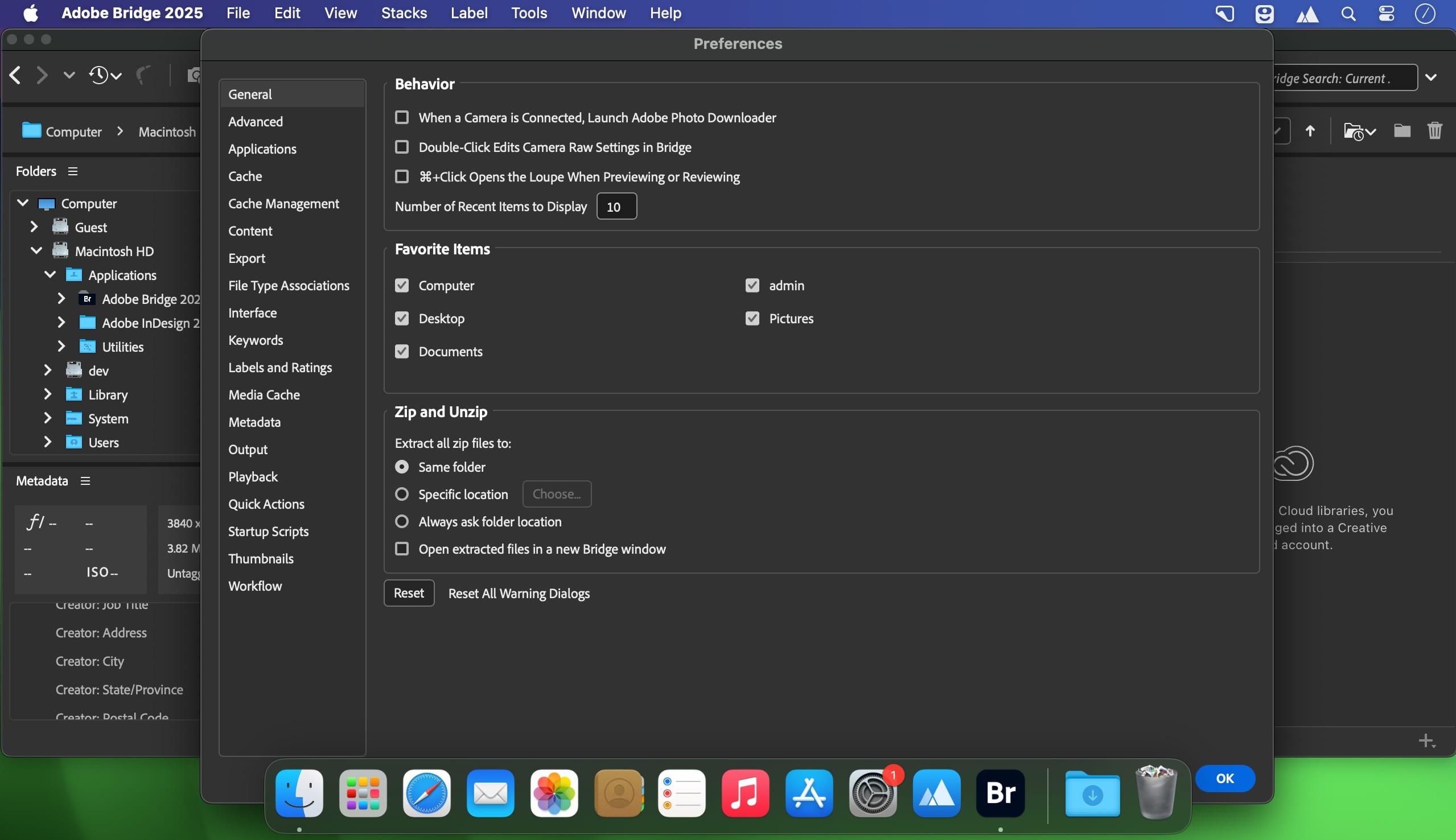Expand the Library folder node

(48, 394)
